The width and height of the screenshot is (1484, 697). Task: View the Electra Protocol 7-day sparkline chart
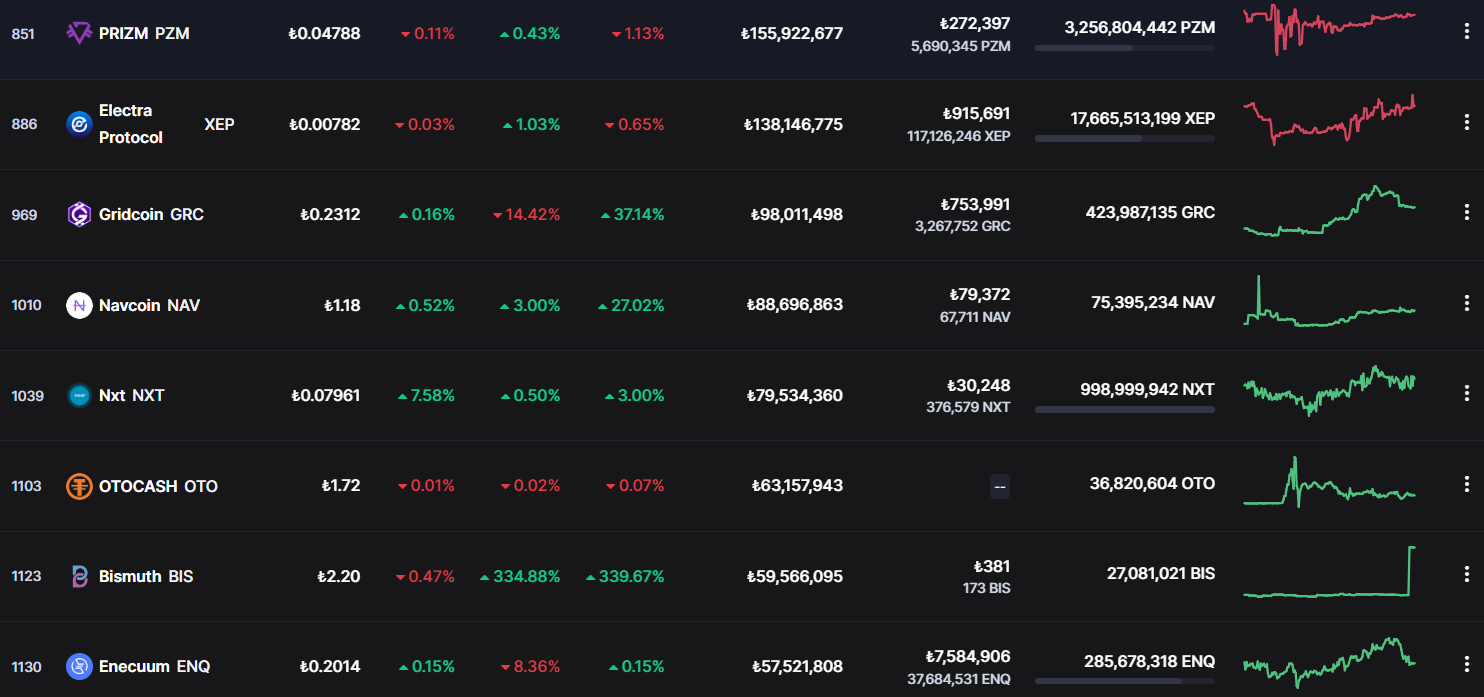click(1330, 121)
